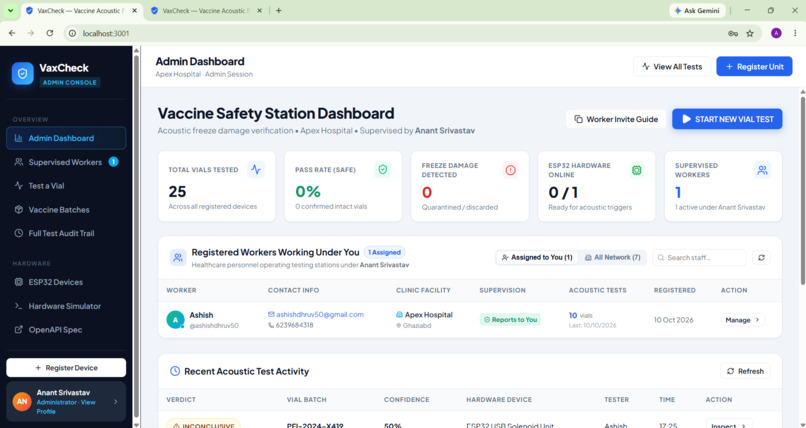Click the 10 vials acoustic tests value

click(x=580, y=315)
